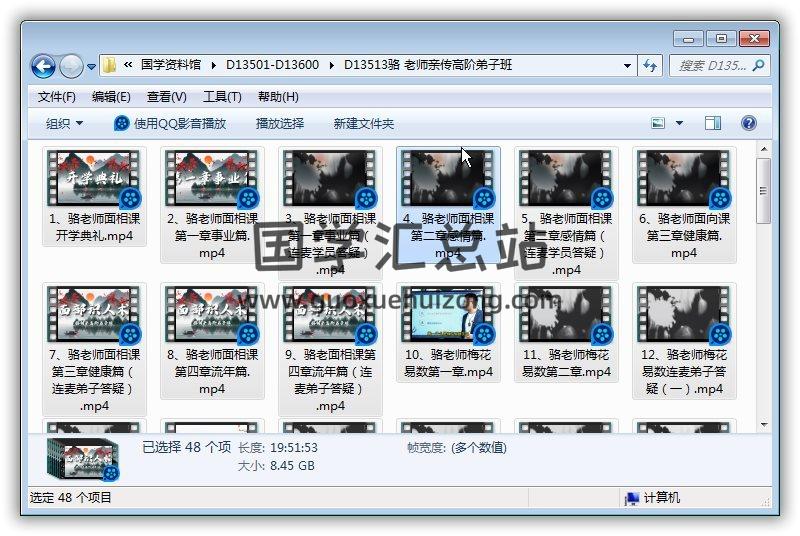800x536 pixels.
Task: Click the search magnifier icon
Action: (757, 65)
